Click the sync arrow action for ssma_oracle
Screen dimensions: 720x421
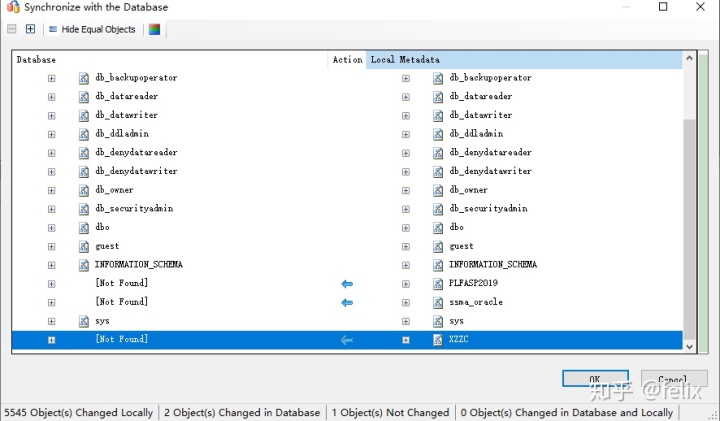coord(347,303)
